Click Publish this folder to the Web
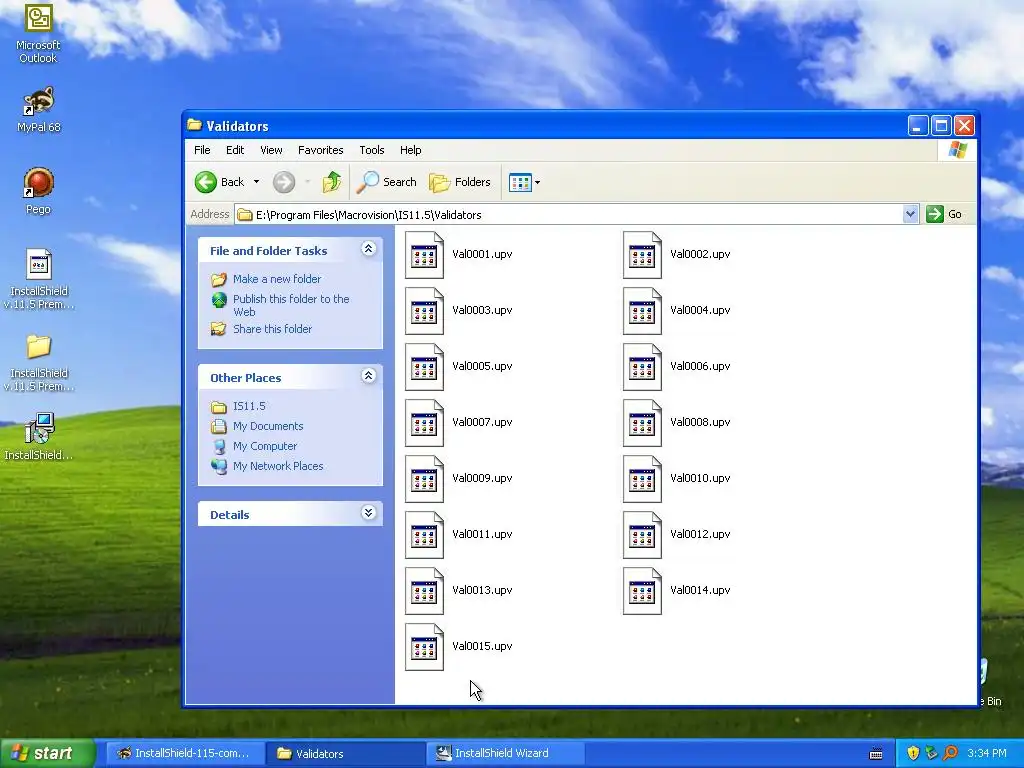The width and height of the screenshot is (1024, 768). (x=291, y=305)
